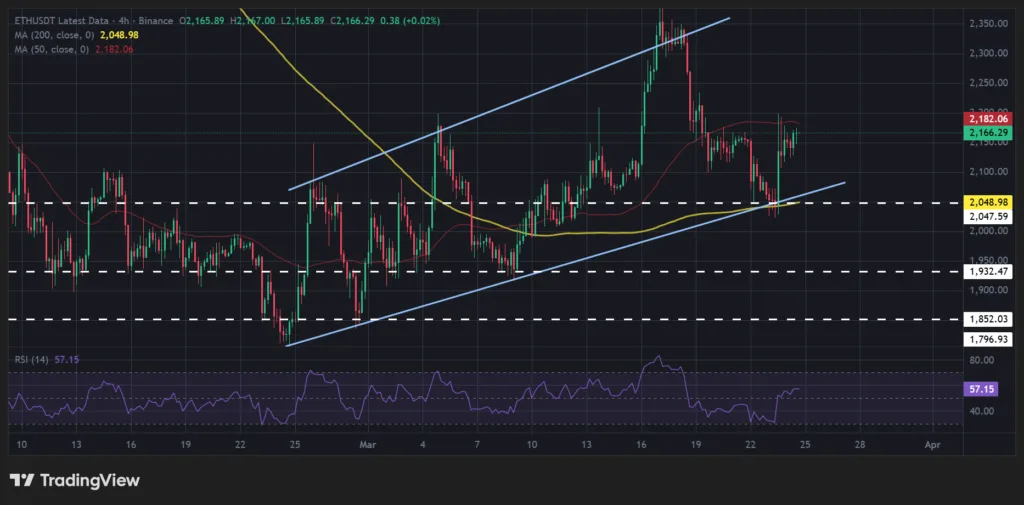The width and height of the screenshot is (1024, 505).
Task: Click the 2,300.00 price scale tick
Action: [x=989, y=54]
